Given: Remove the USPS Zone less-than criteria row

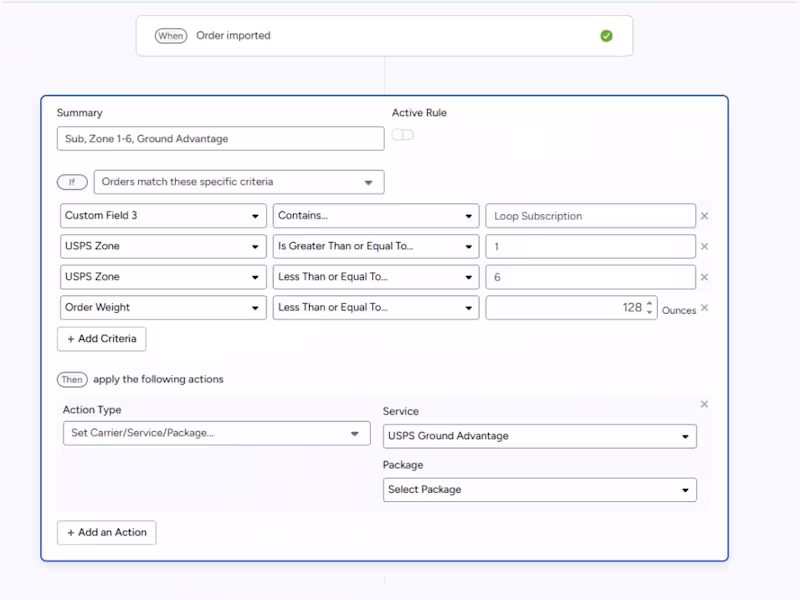Looking at the screenshot, I should 704,277.
